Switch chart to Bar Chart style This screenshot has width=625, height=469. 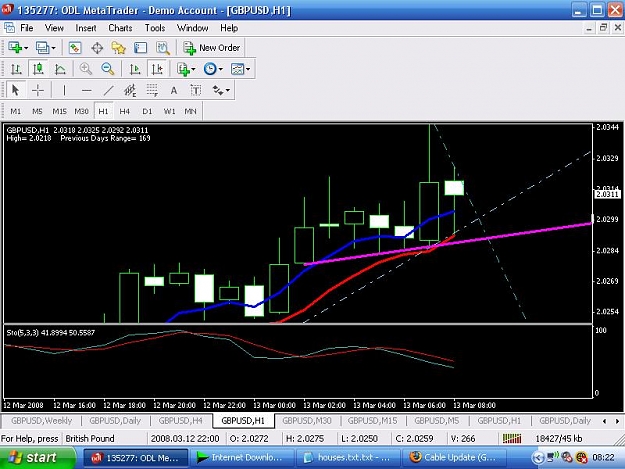tap(16, 69)
